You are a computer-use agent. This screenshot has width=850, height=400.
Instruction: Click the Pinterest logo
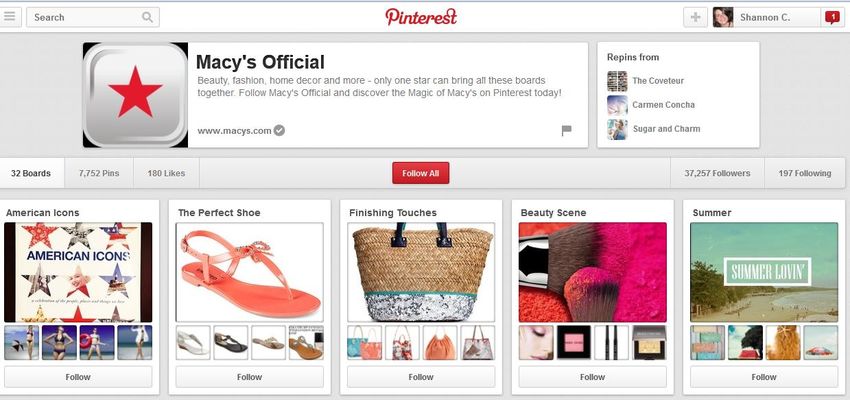pos(421,17)
